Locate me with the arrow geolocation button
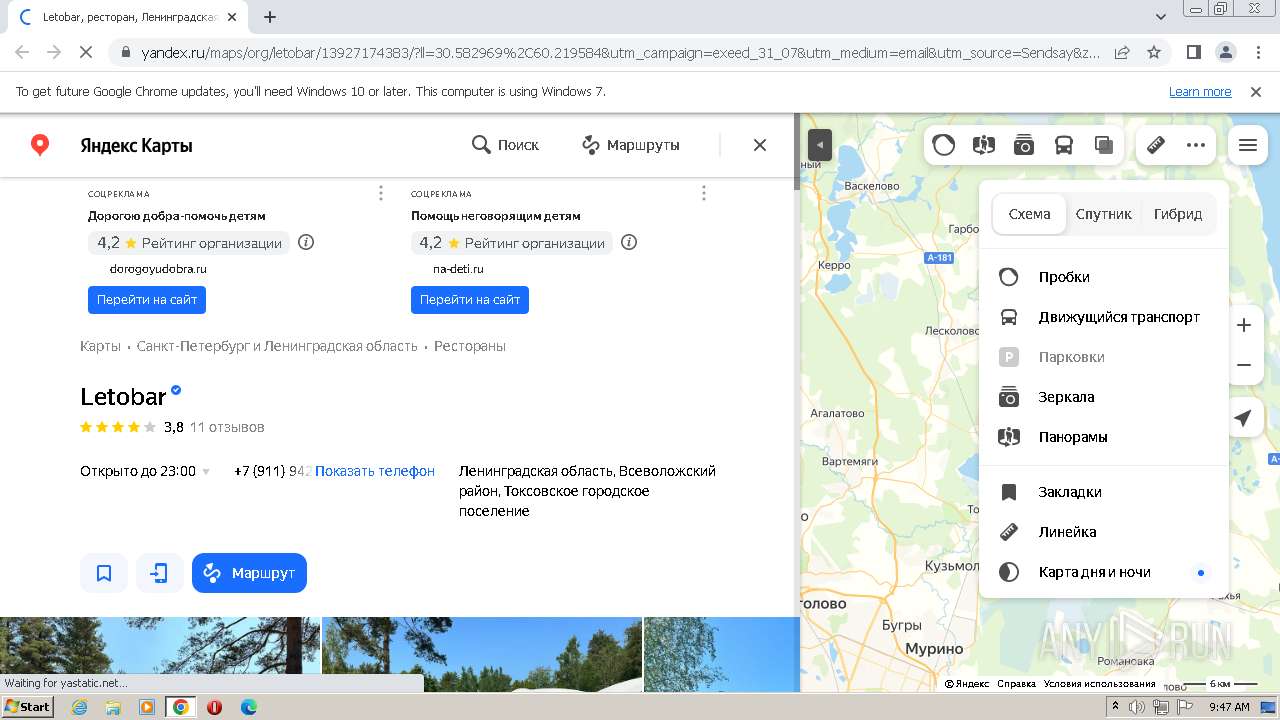The image size is (1280, 720). pos(1243,418)
